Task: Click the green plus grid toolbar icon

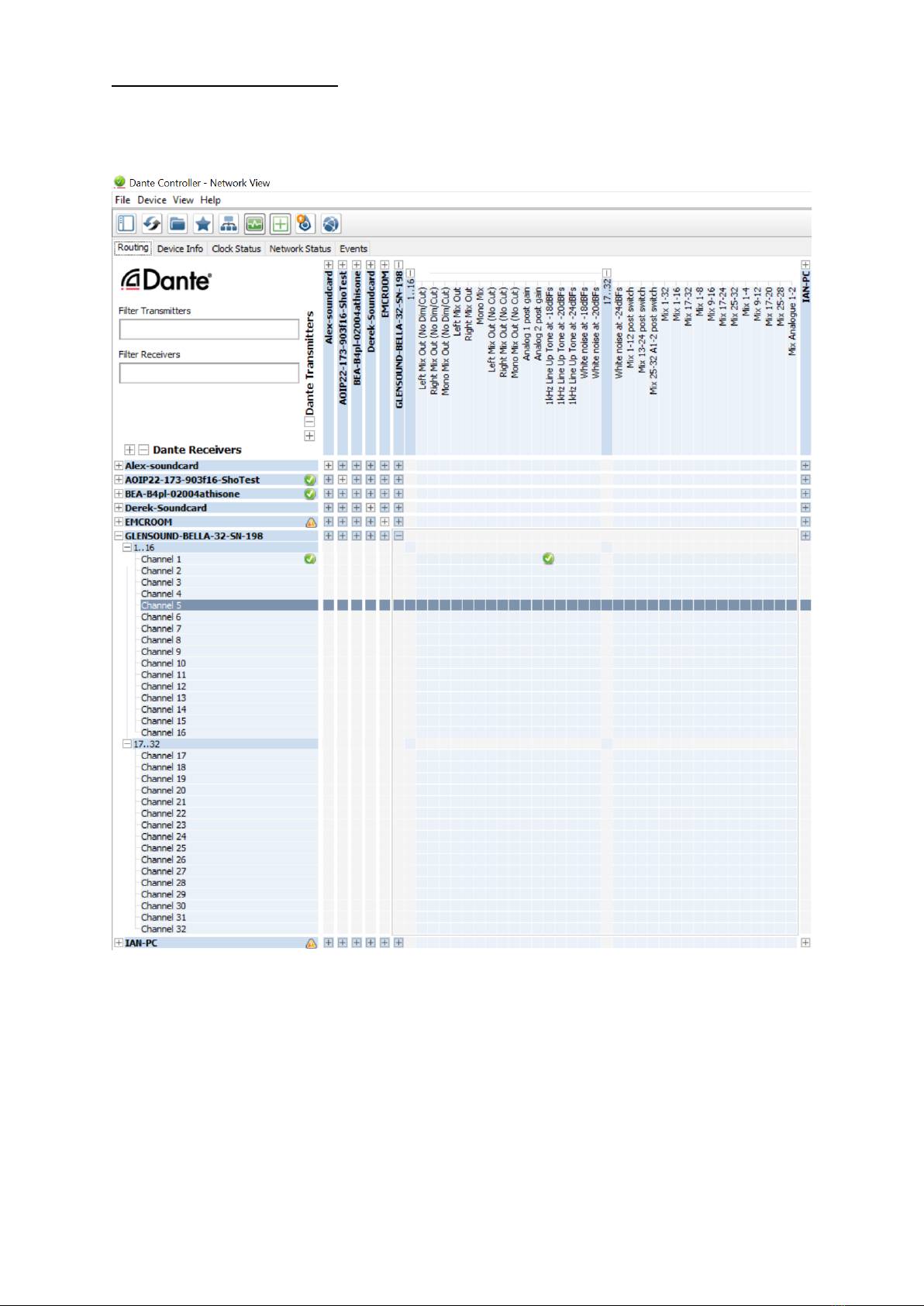Action: [280, 224]
